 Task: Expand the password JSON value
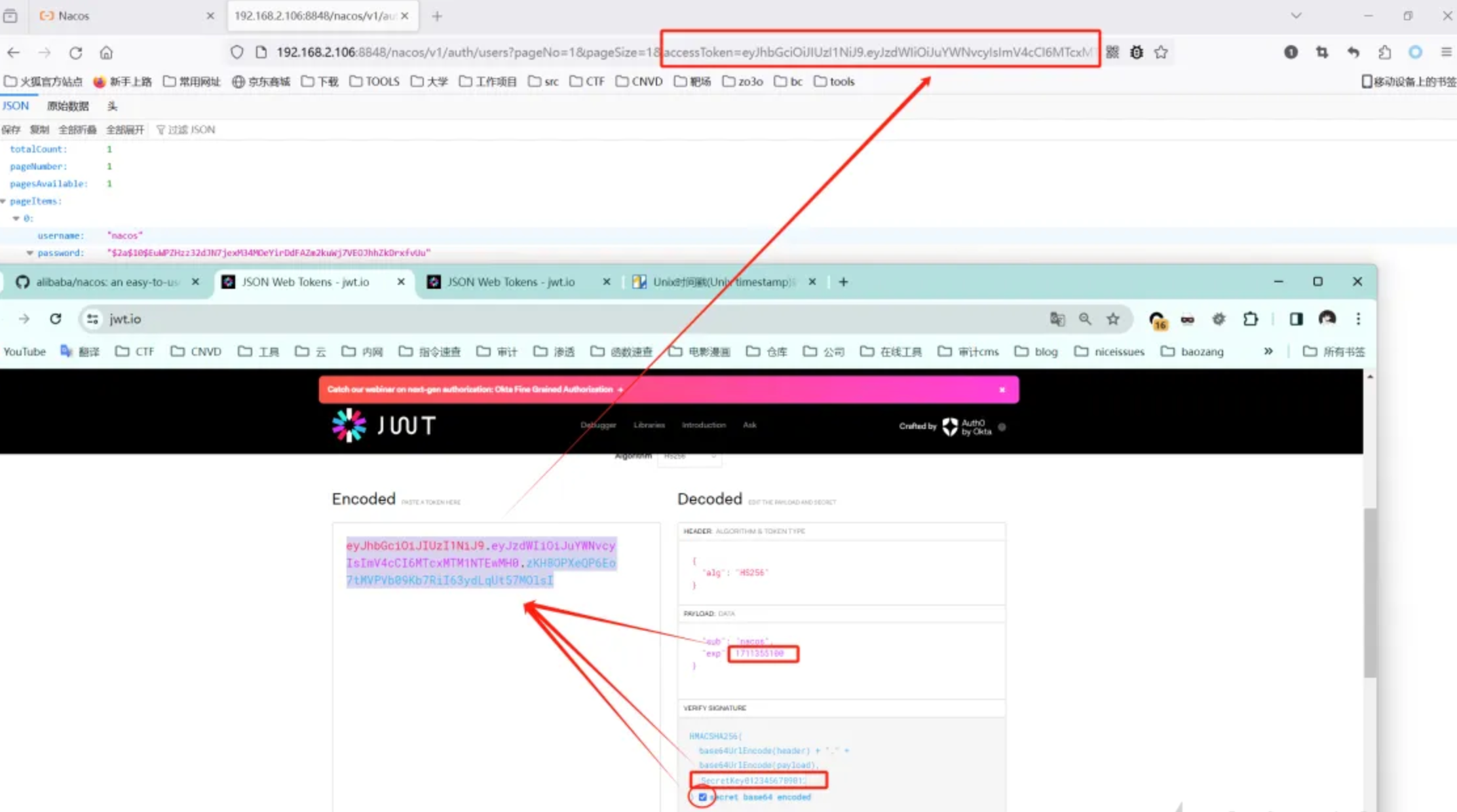tap(29, 253)
